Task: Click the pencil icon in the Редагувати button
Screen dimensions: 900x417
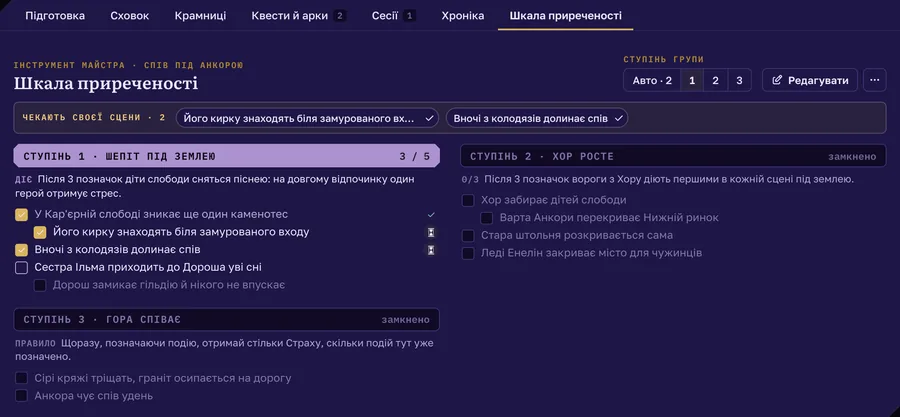Action: point(777,80)
